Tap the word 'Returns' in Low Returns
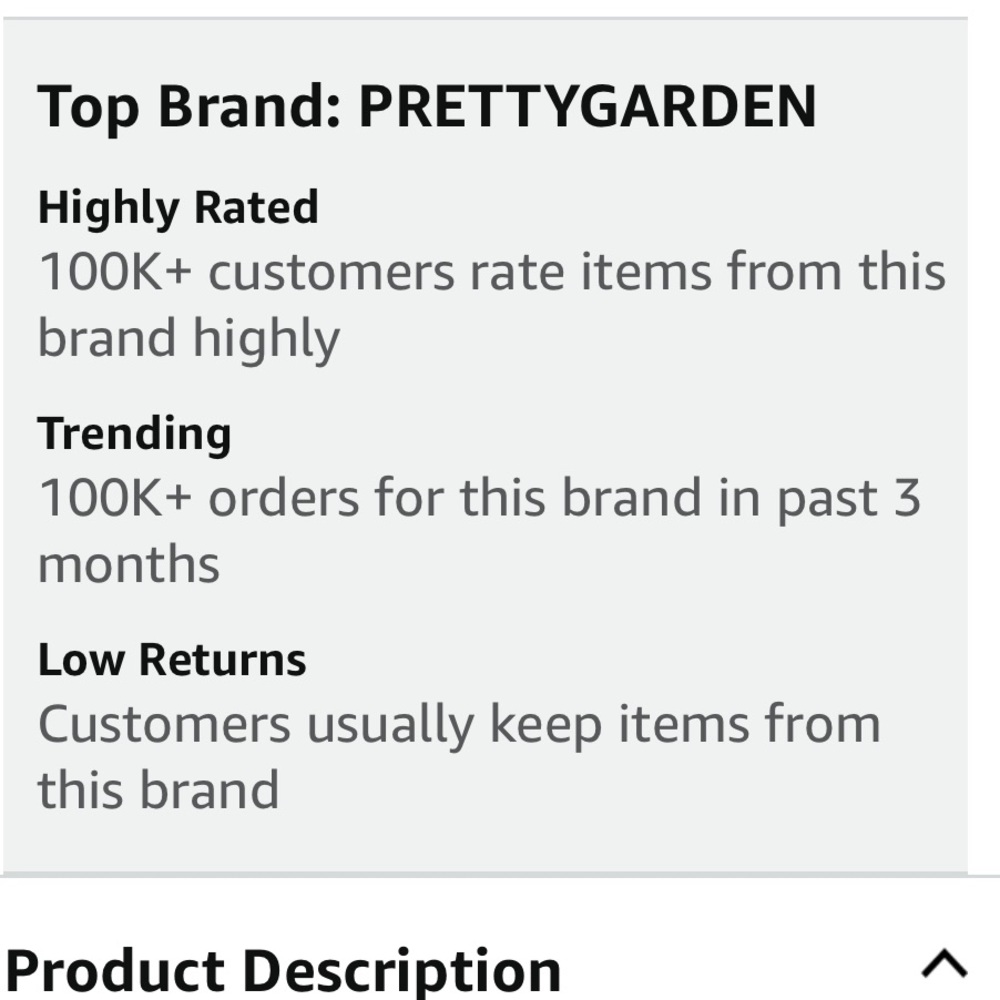 pos(223,660)
